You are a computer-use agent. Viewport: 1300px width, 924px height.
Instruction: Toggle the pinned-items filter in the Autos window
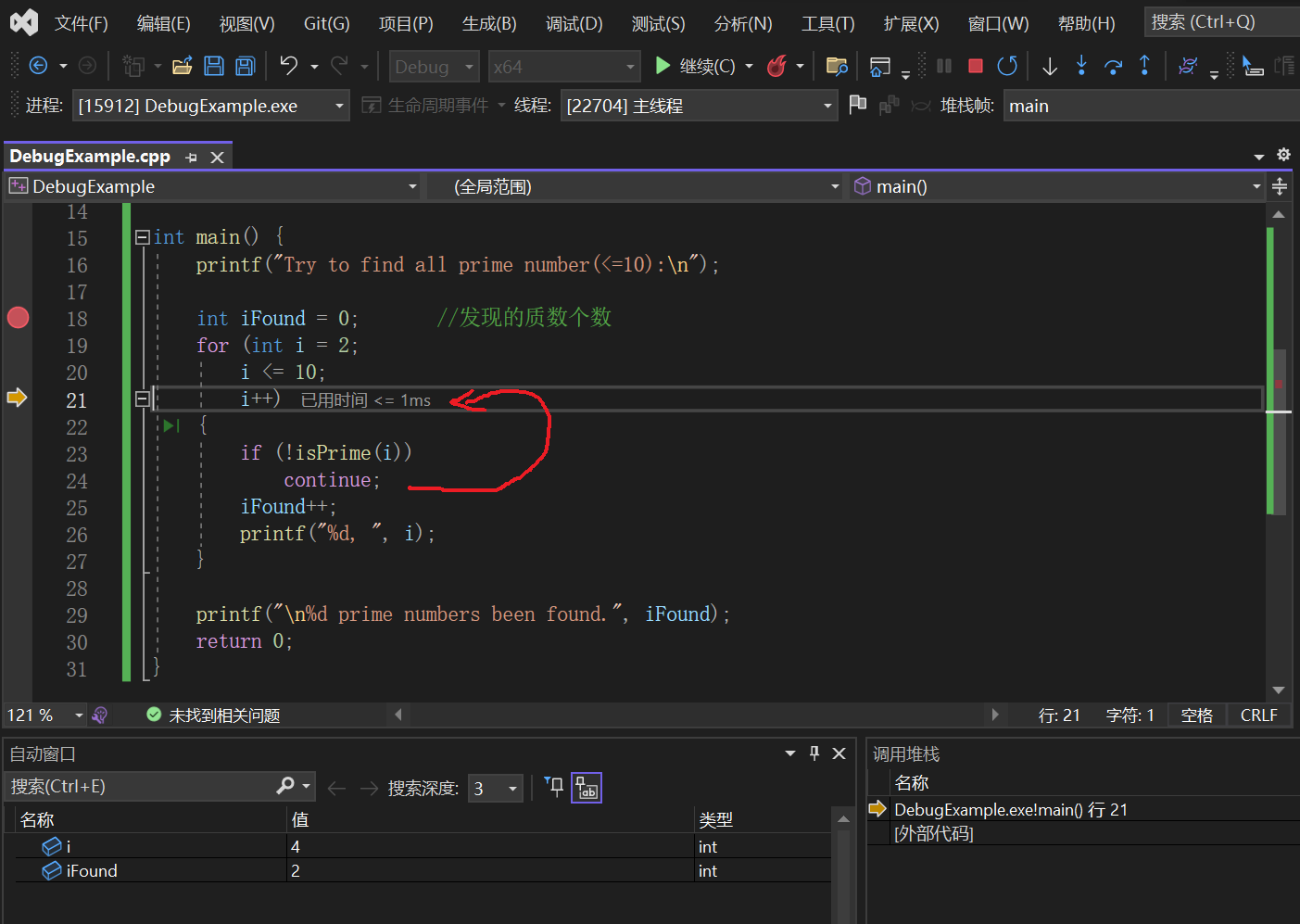tap(554, 787)
